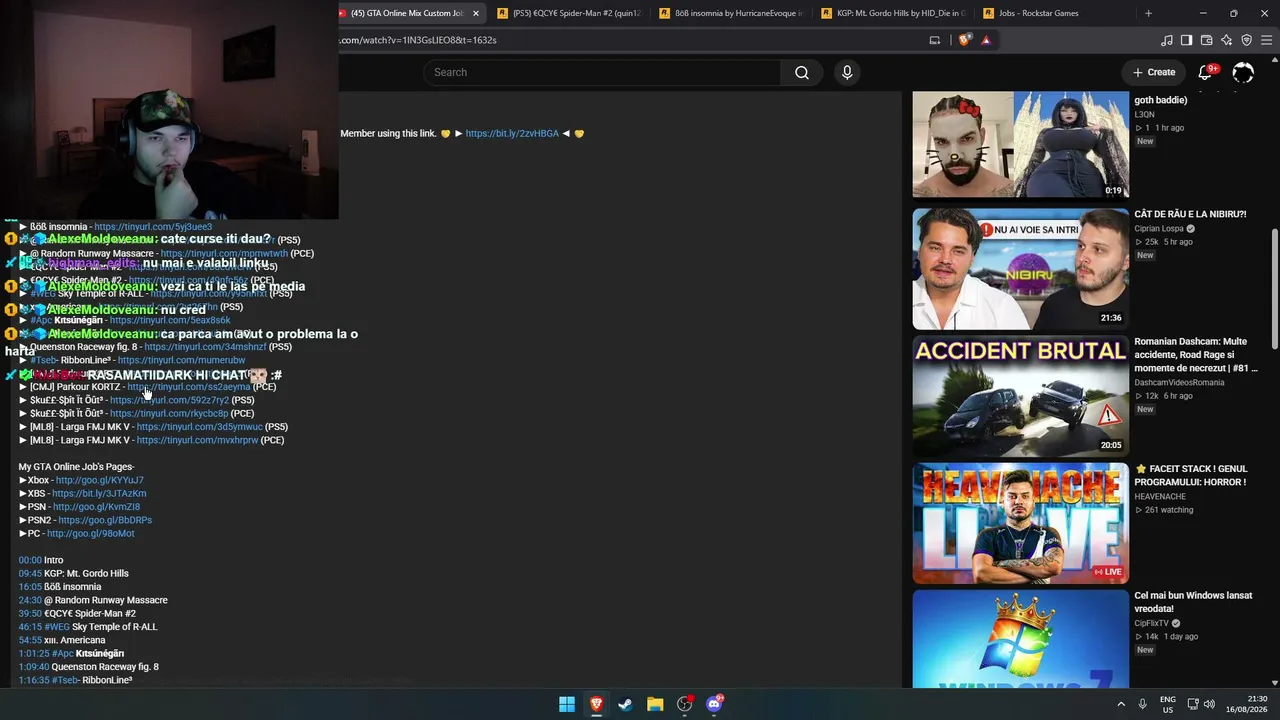Screen dimensions: 1280x720
Task: Jump to 54:55 Americana timestamp
Action: point(30,640)
